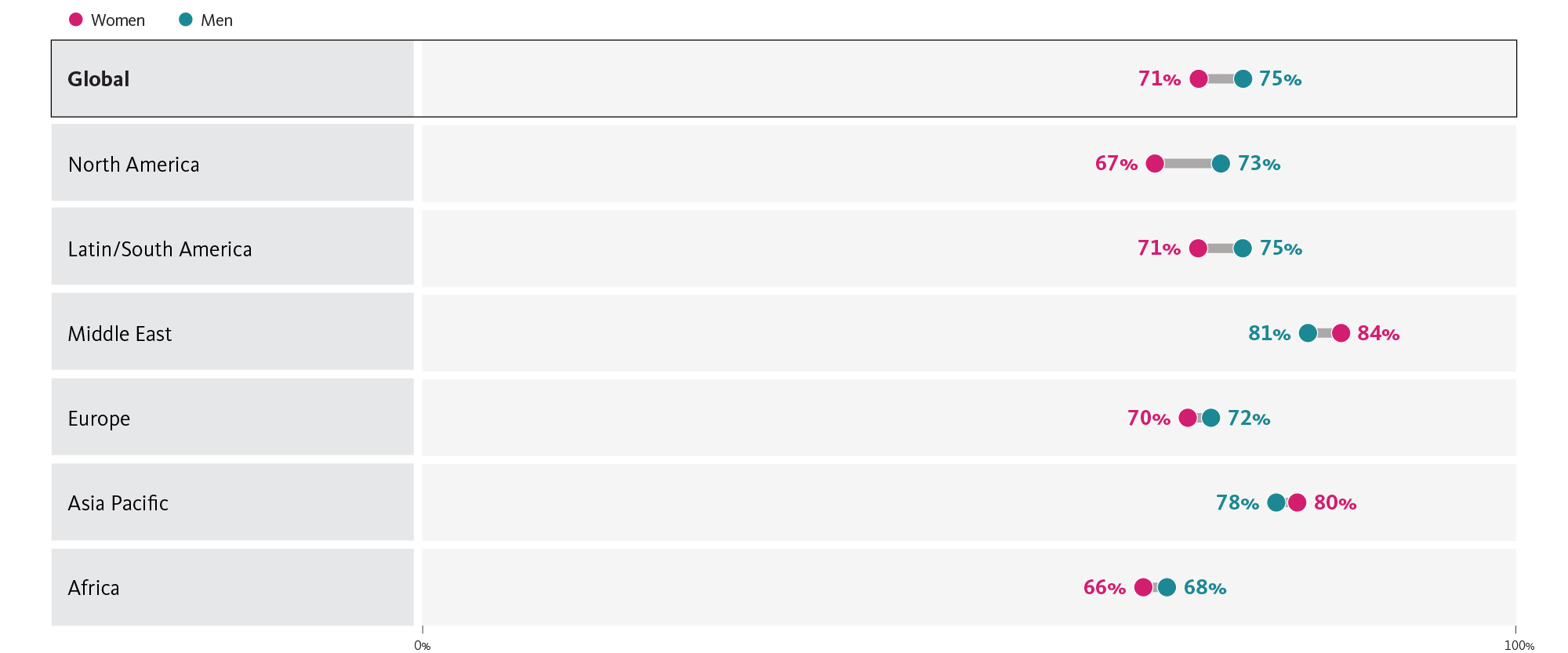Click the 0% axis label

click(x=423, y=646)
